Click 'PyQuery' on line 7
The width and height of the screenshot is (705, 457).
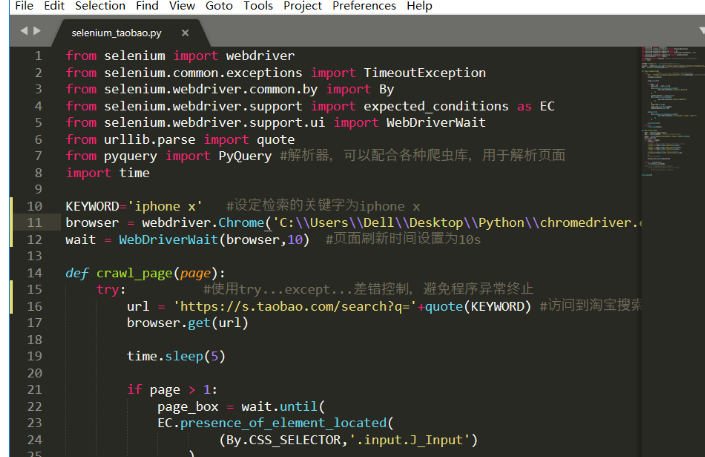click(245, 156)
